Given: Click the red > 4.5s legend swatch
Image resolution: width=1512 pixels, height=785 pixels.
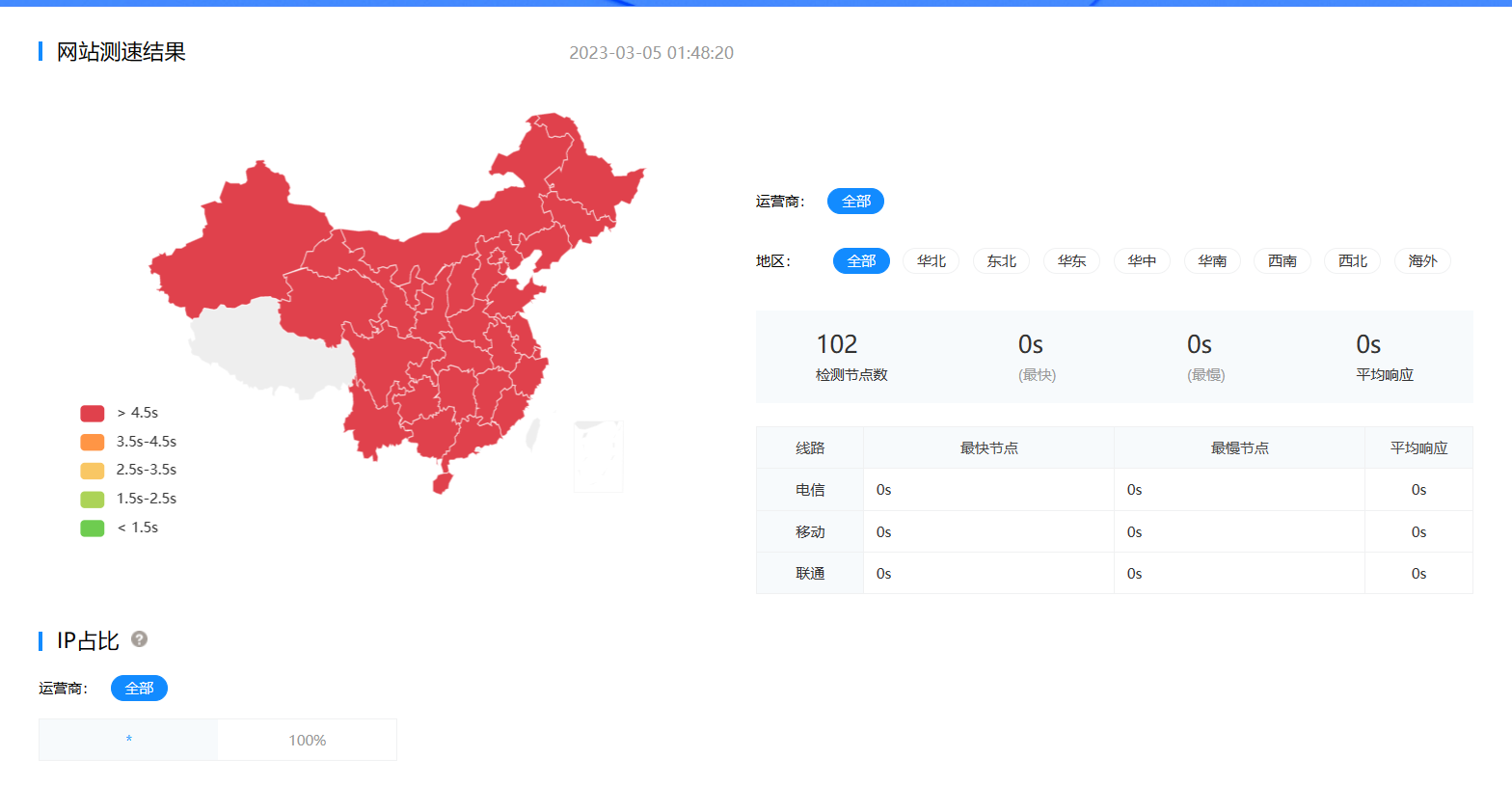Looking at the screenshot, I should (x=93, y=414).
